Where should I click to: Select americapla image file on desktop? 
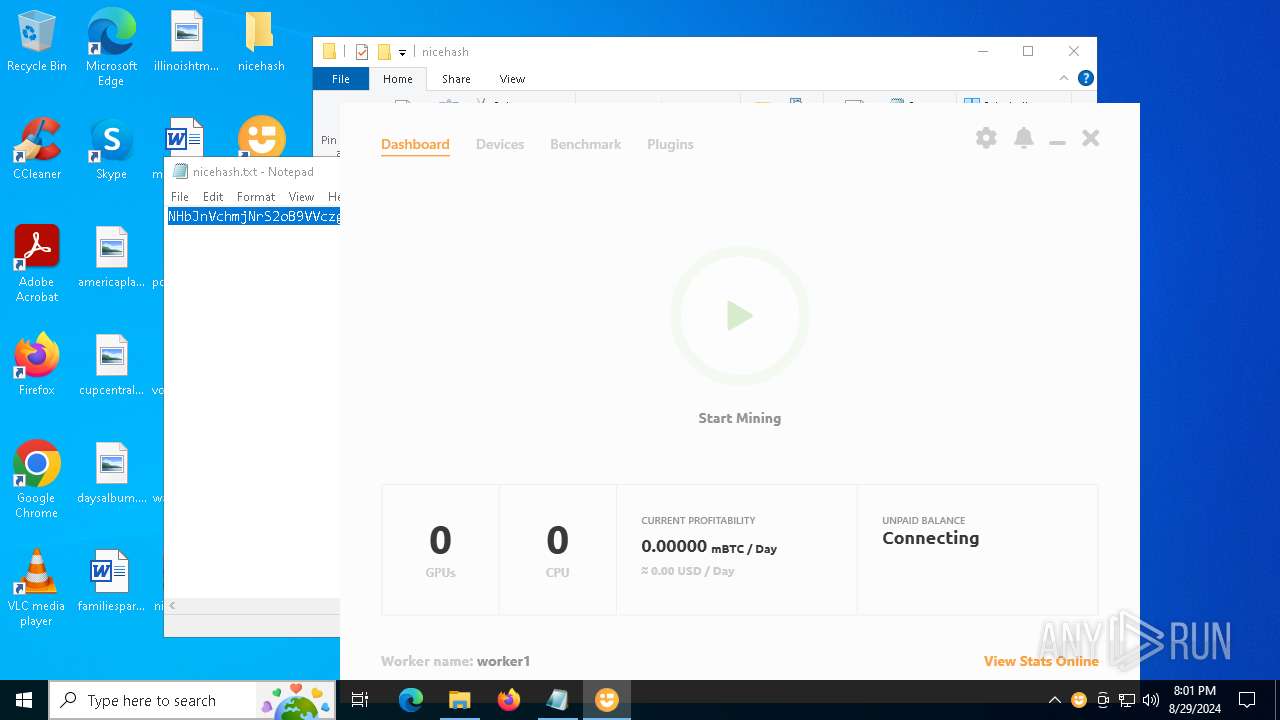111,257
